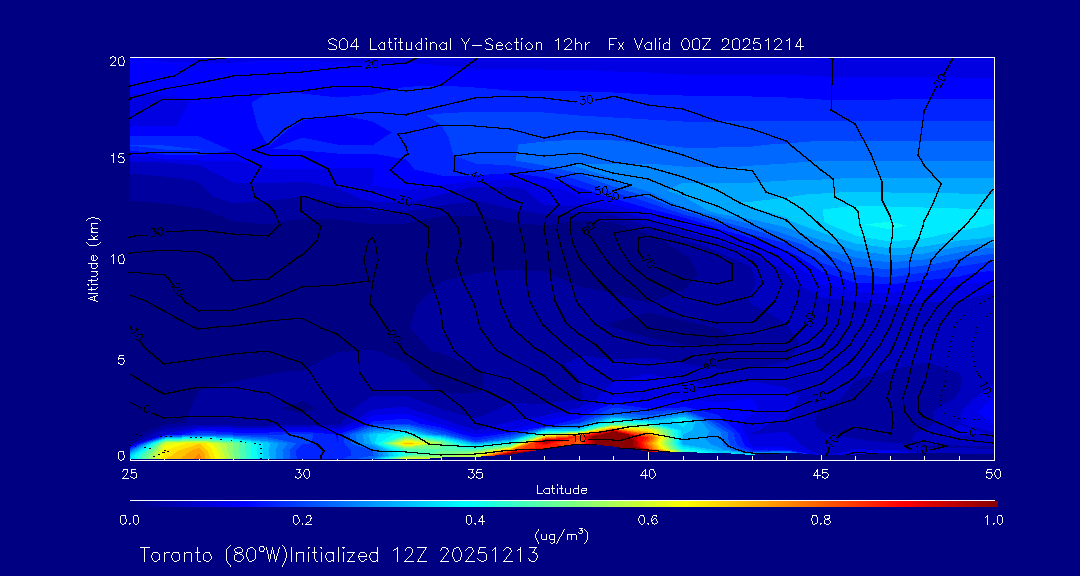Select the "Altitude (km)" y-axis label
Screen dimensions: 1080x576
tap(92, 258)
